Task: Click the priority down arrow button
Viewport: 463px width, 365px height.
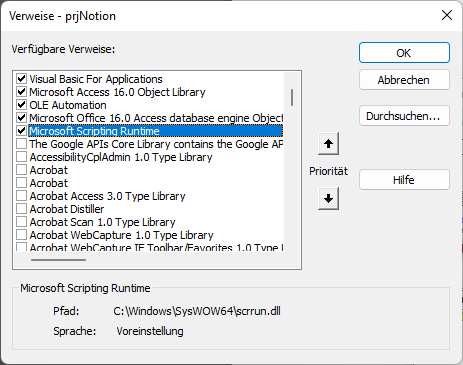Action: click(x=328, y=199)
